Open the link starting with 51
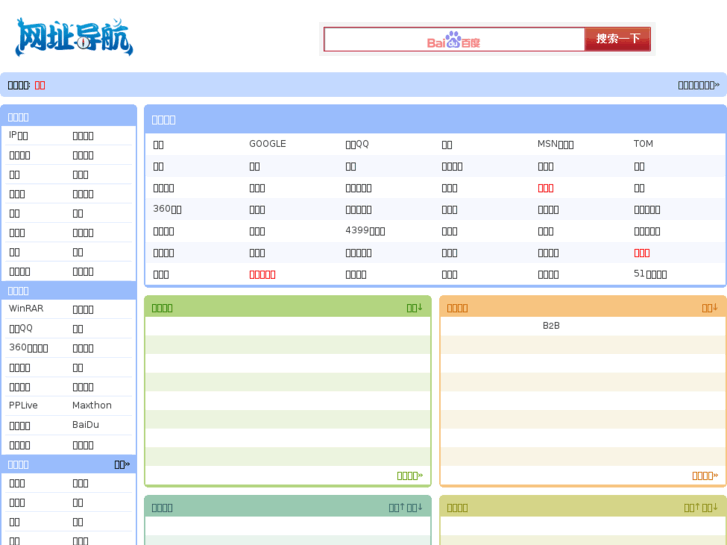The width and height of the screenshot is (727, 545). [x=650, y=274]
